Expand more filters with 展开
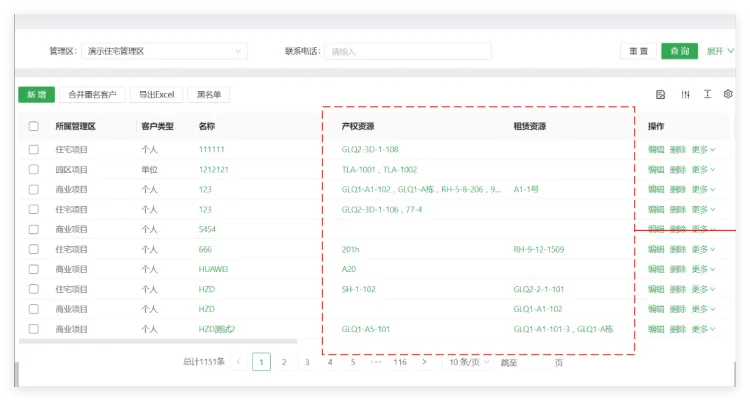This screenshot has height=401, width=750. (x=720, y=51)
